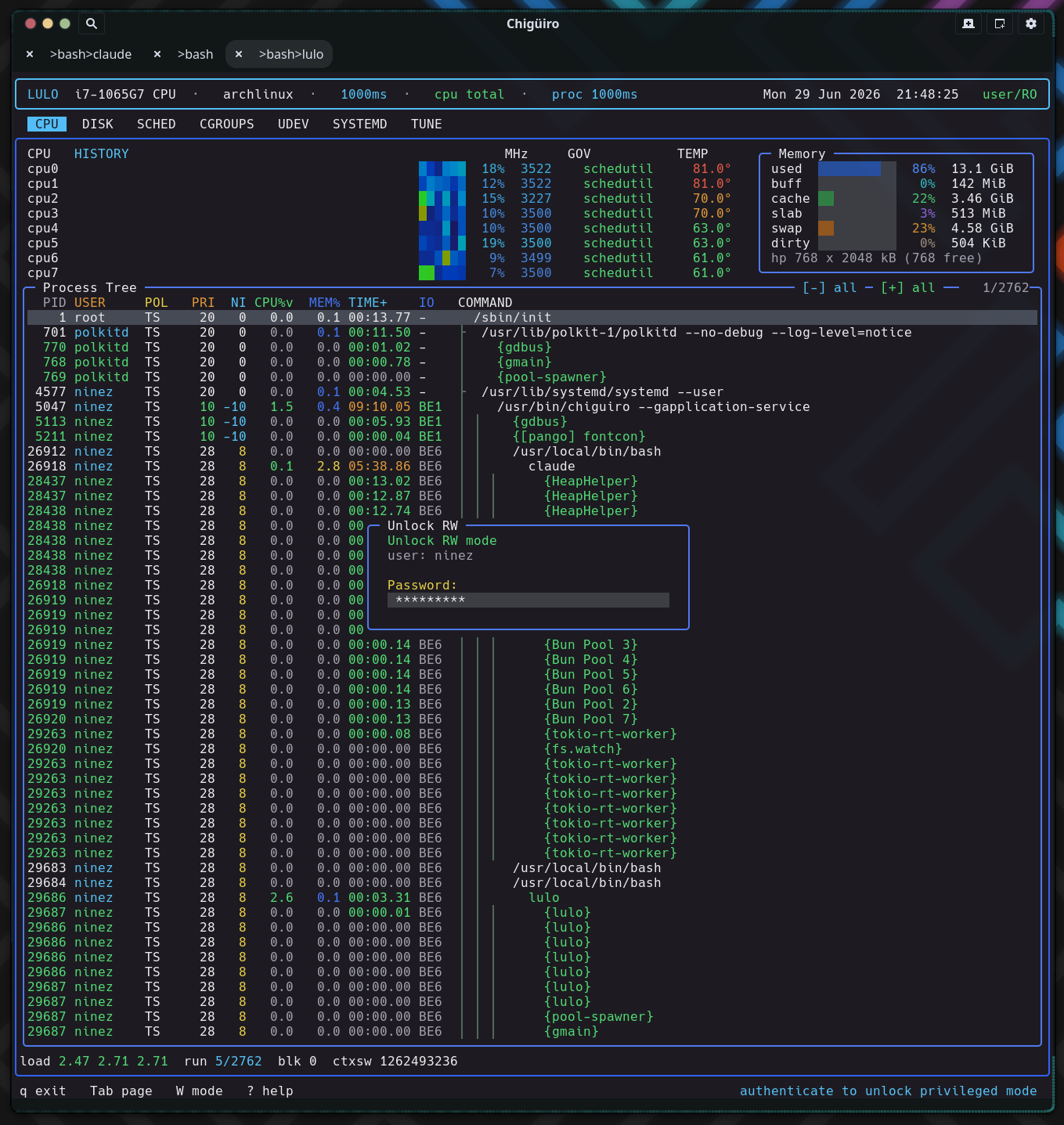Viewport: 1064px width, 1125px height.
Task: Sort by TIME+ column header
Action: point(368,302)
